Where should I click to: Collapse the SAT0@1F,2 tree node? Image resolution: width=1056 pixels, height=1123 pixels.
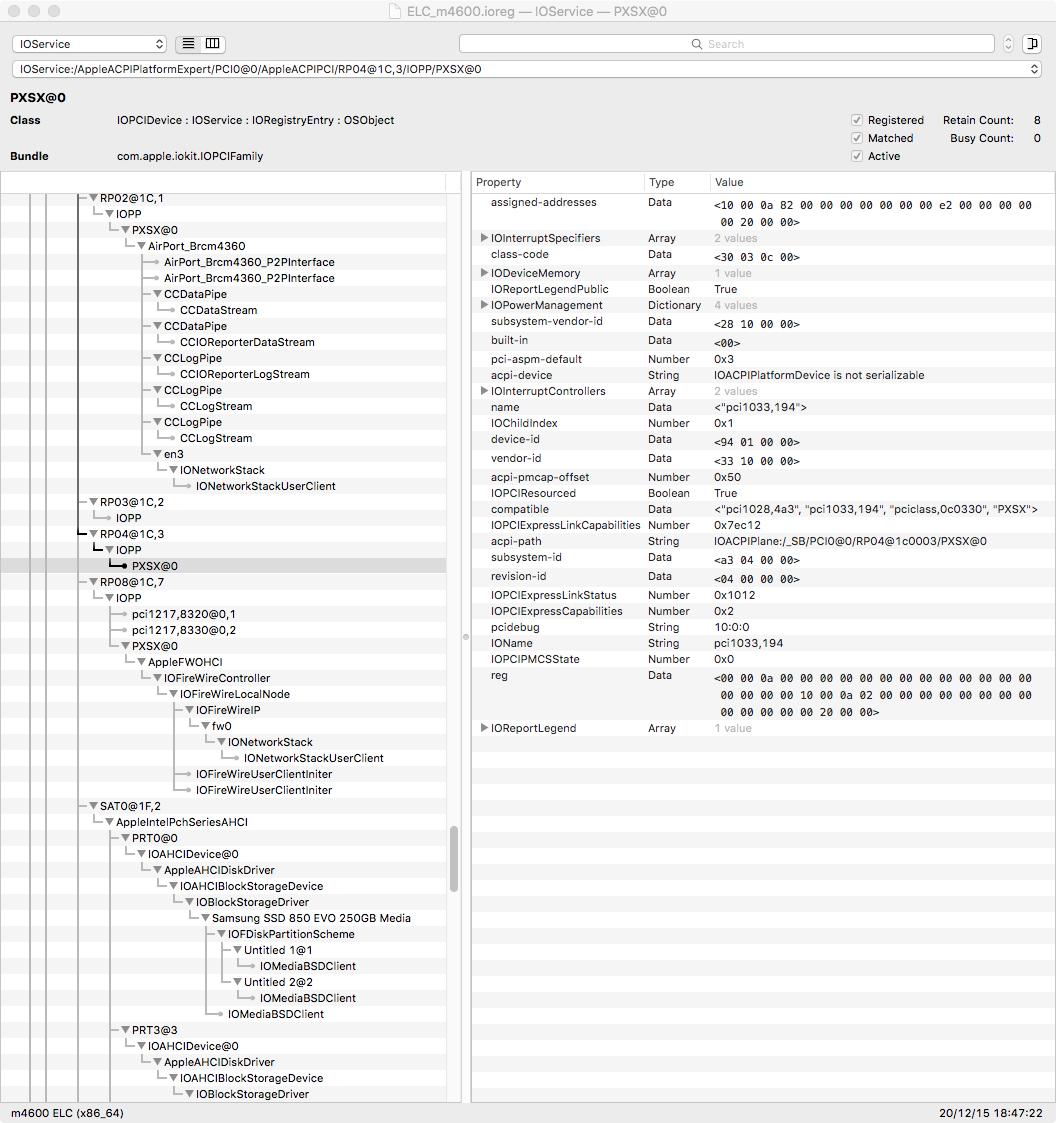94,806
